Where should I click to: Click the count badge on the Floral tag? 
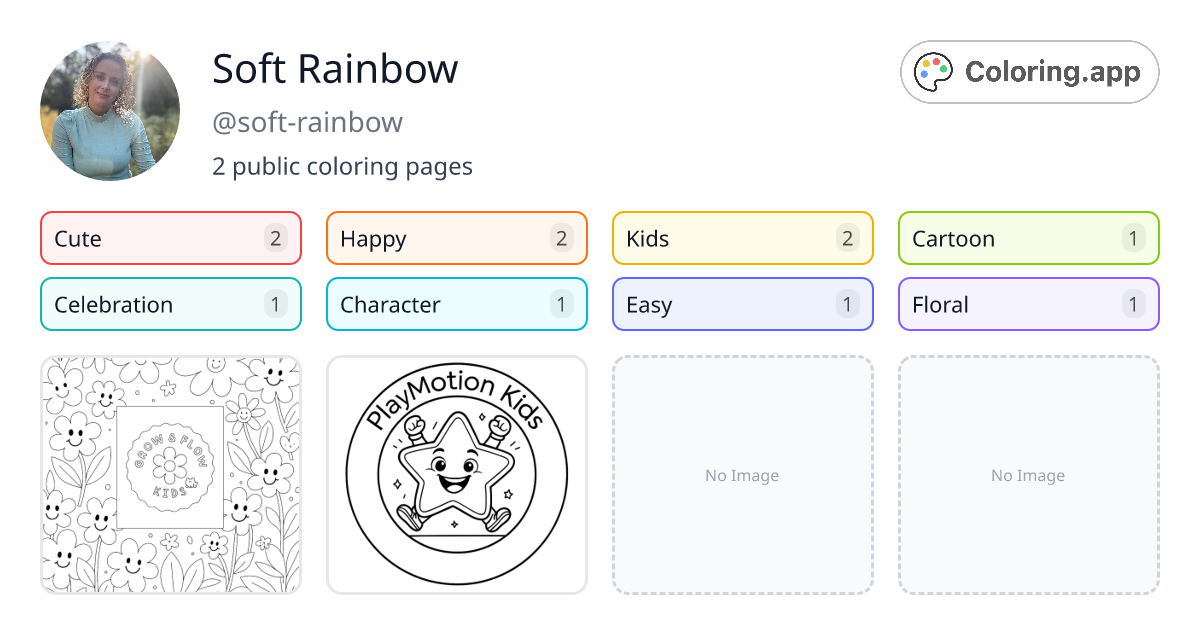click(x=1133, y=304)
